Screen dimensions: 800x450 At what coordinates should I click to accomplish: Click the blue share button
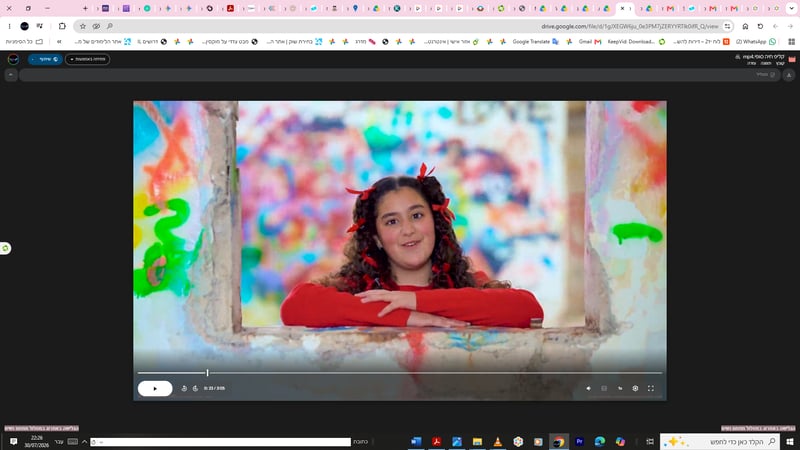pyautogui.click(x=45, y=59)
